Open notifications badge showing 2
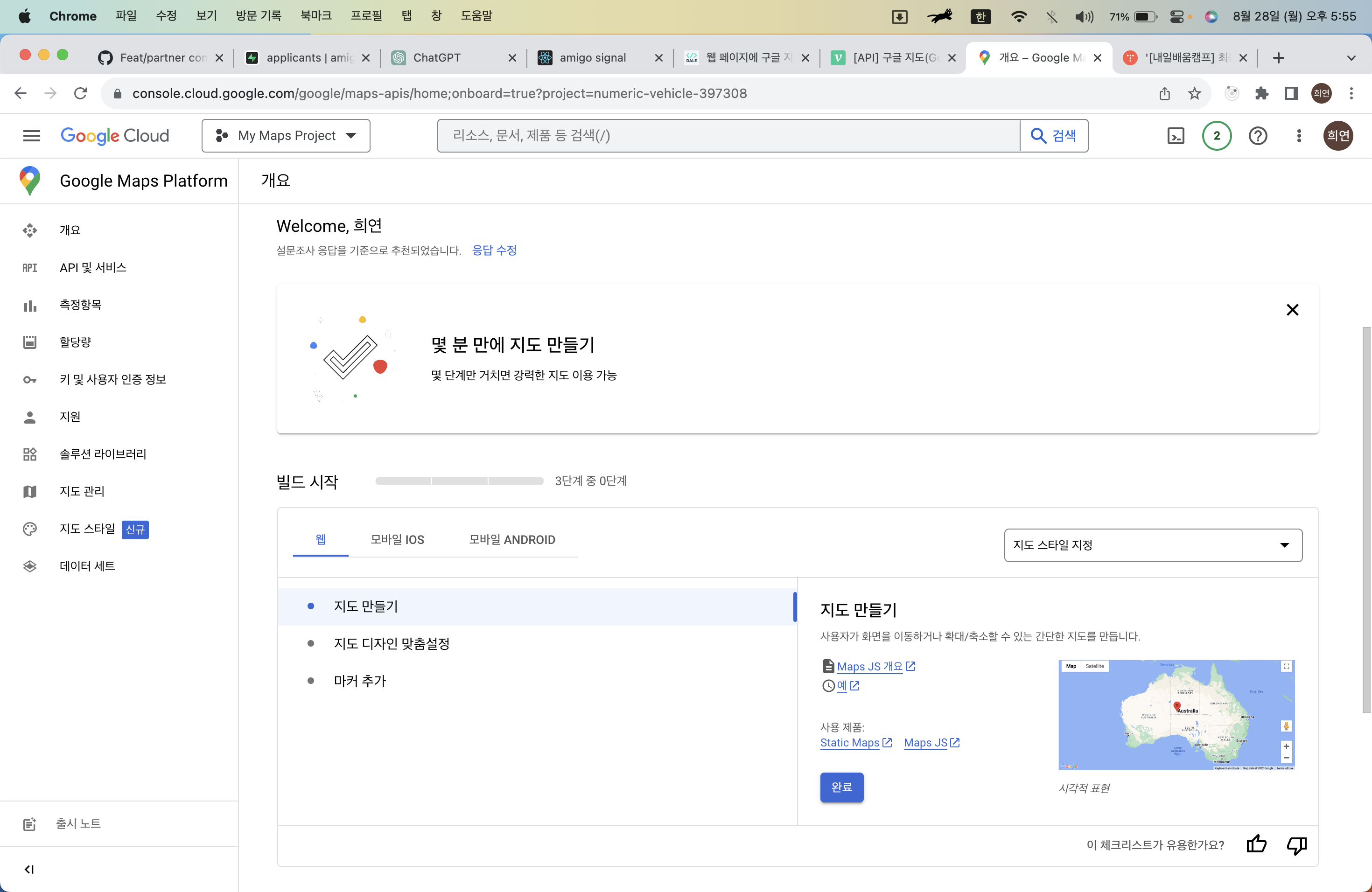The height and width of the screenshot is (892, 1372). (1216, 136)
